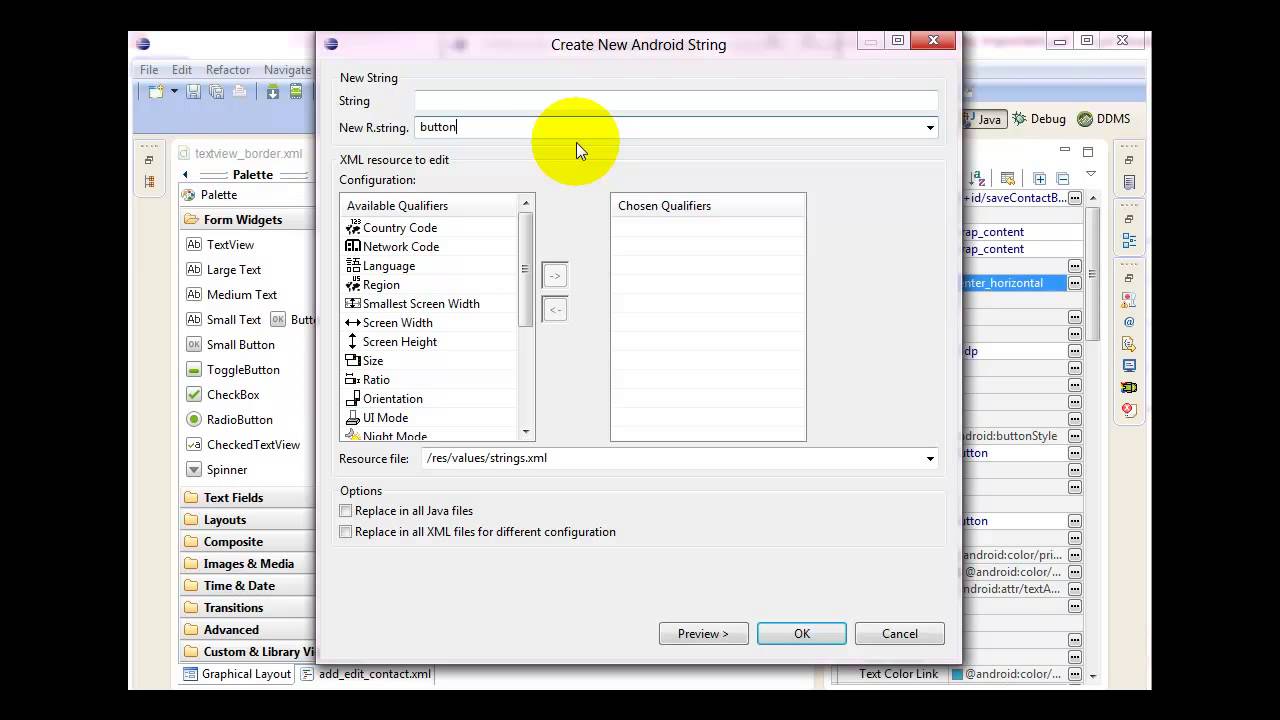Enable Replace in all XML files option
The height and width of the screenshot is (720, 1280).
[346, 532]
